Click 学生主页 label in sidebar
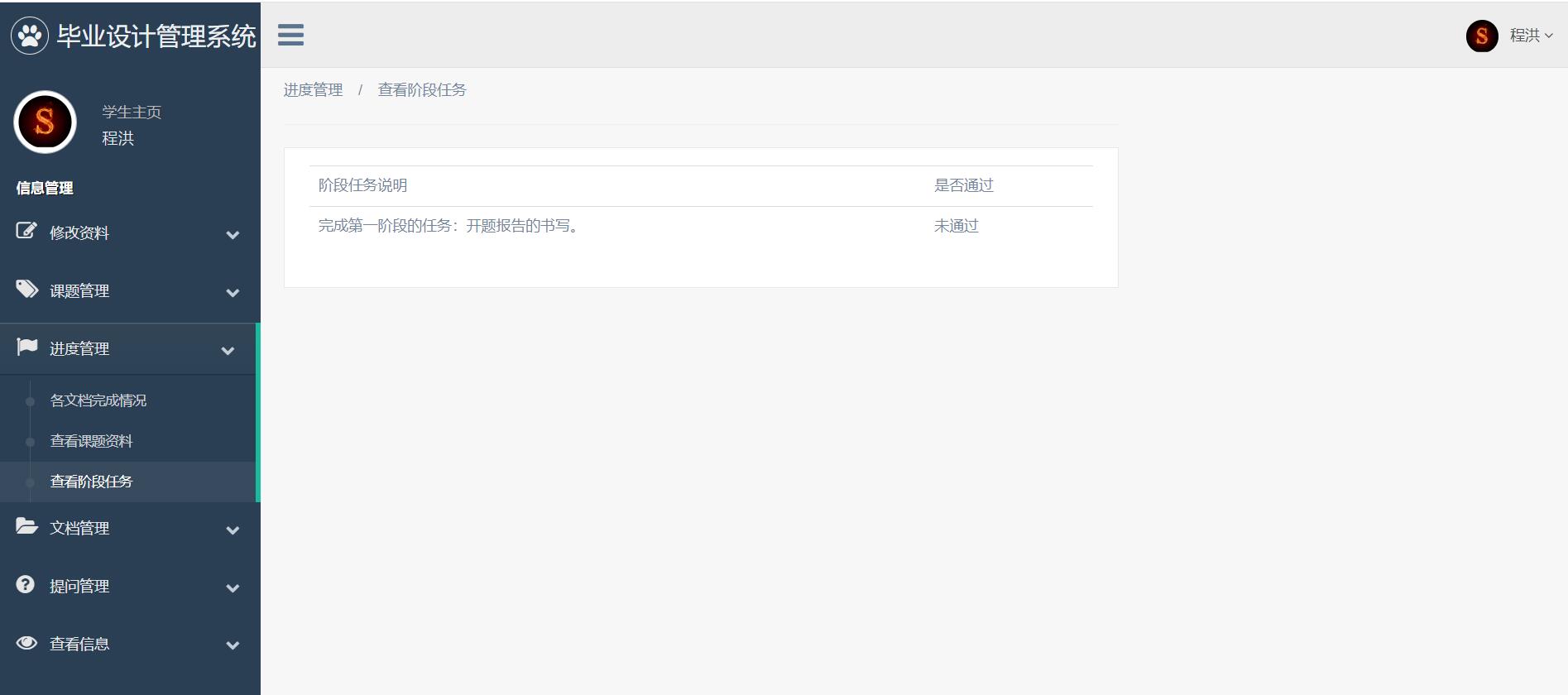The width and height of the screenshot is (1568, 695). (x=132, y=113)
